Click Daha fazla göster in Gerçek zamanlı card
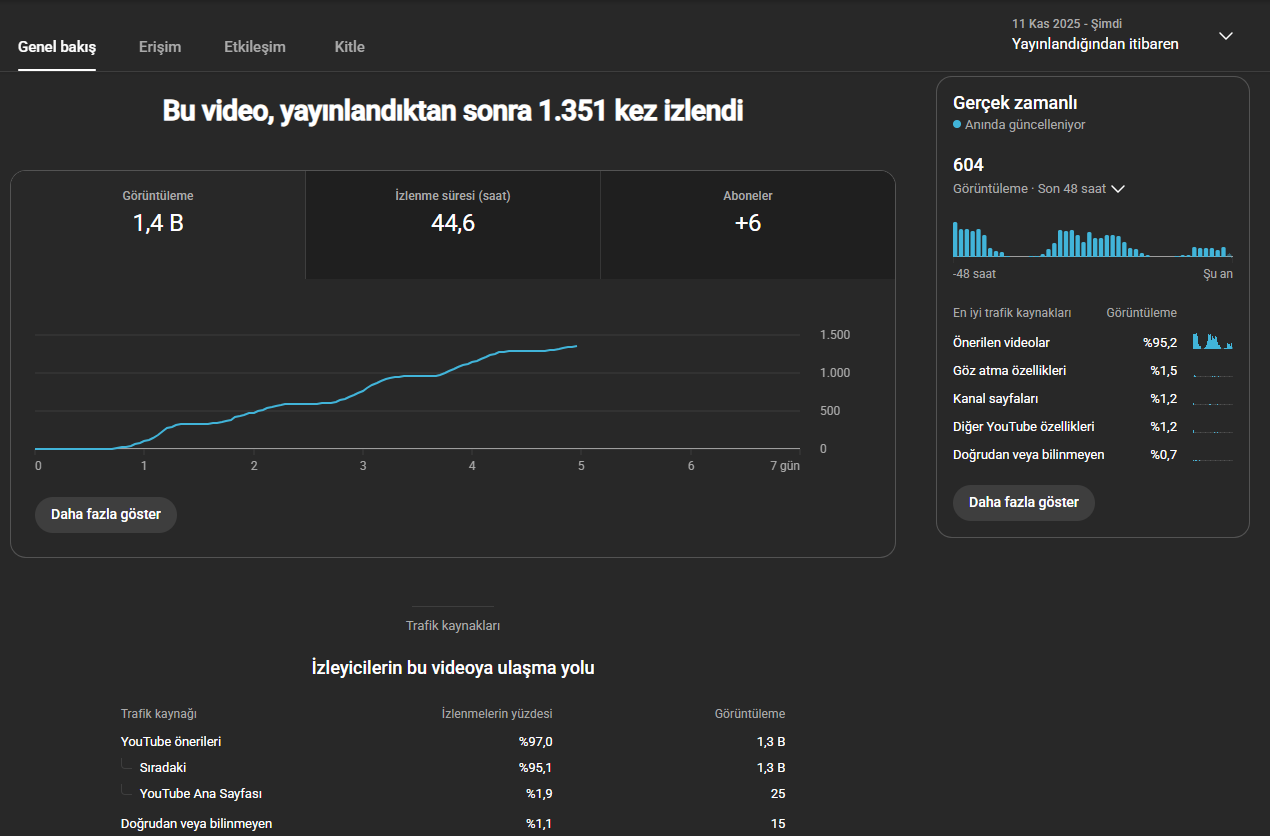 point(1024,503)
